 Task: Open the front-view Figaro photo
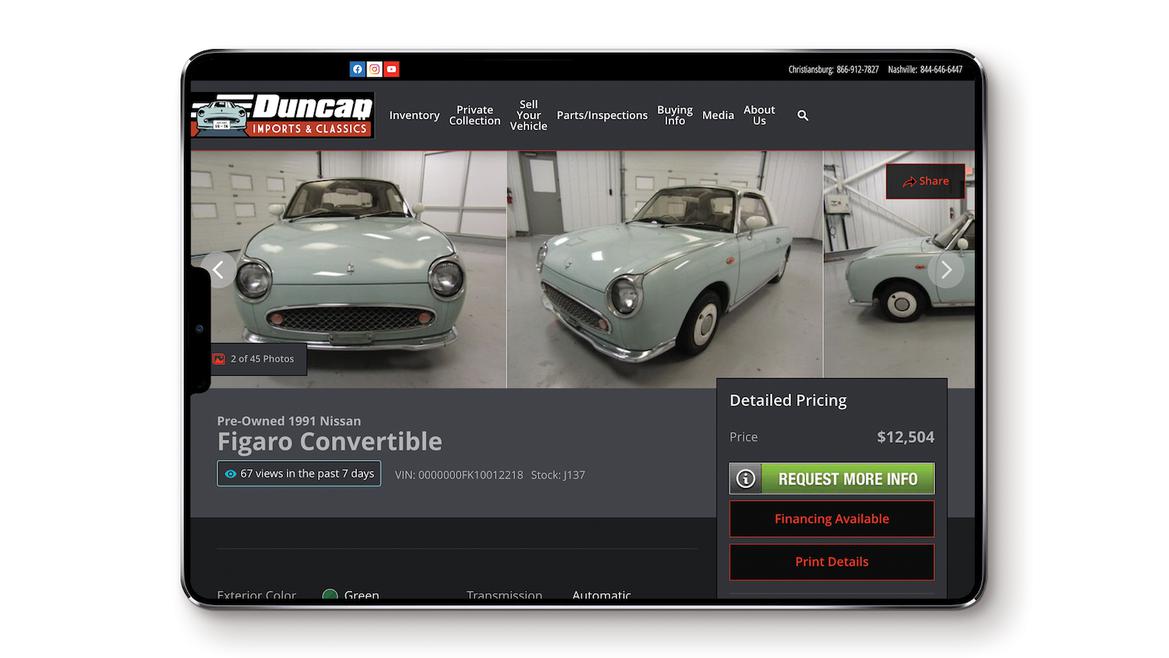[x=349, y=270]
